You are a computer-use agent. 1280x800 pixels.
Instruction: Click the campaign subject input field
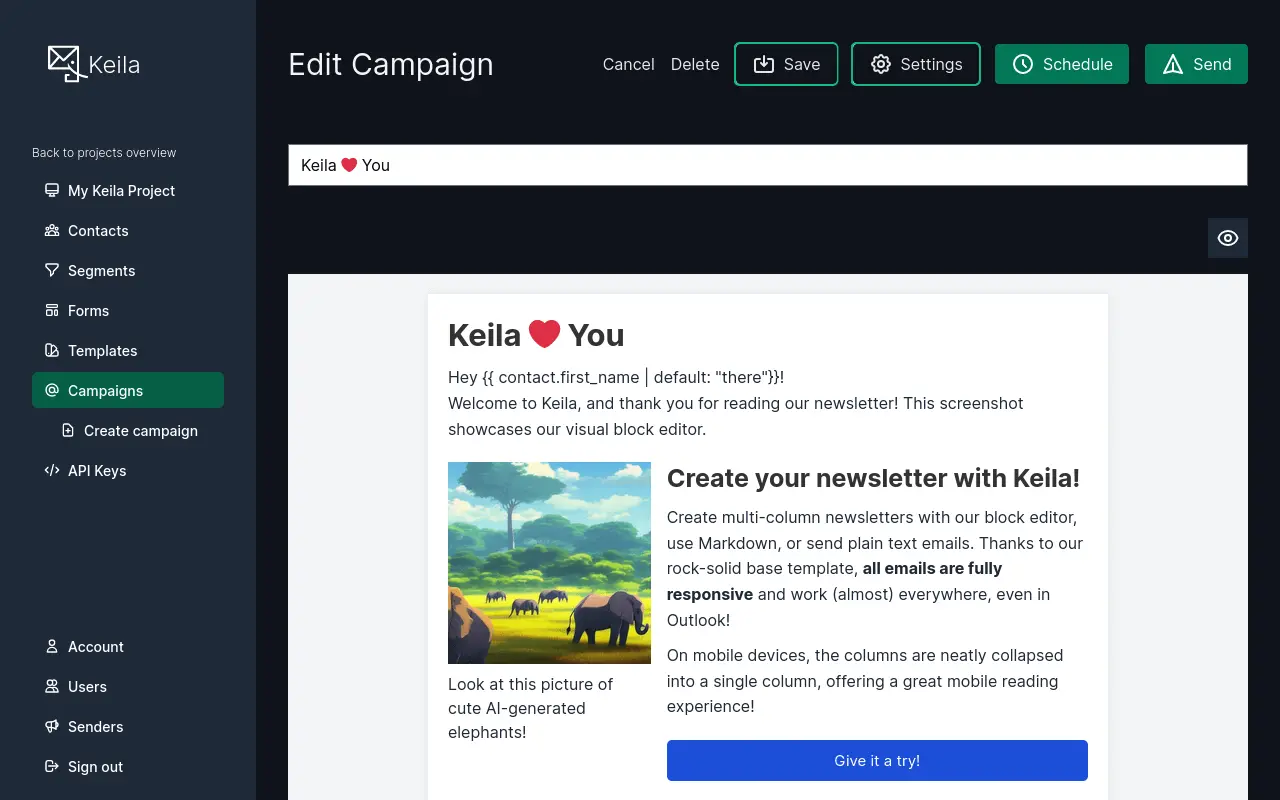point(768,165)
